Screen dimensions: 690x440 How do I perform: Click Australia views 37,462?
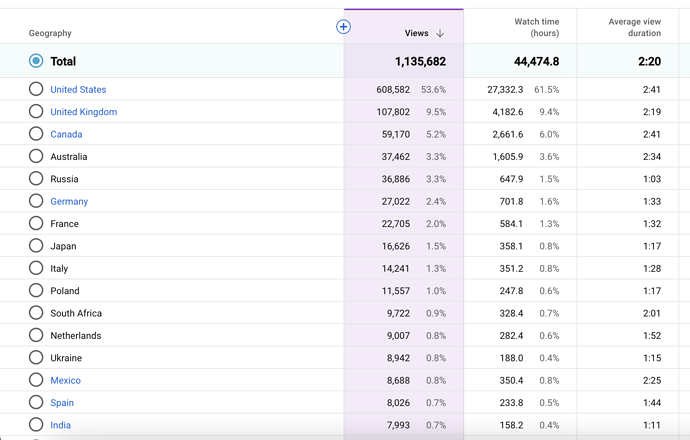[x=396, y=157]
